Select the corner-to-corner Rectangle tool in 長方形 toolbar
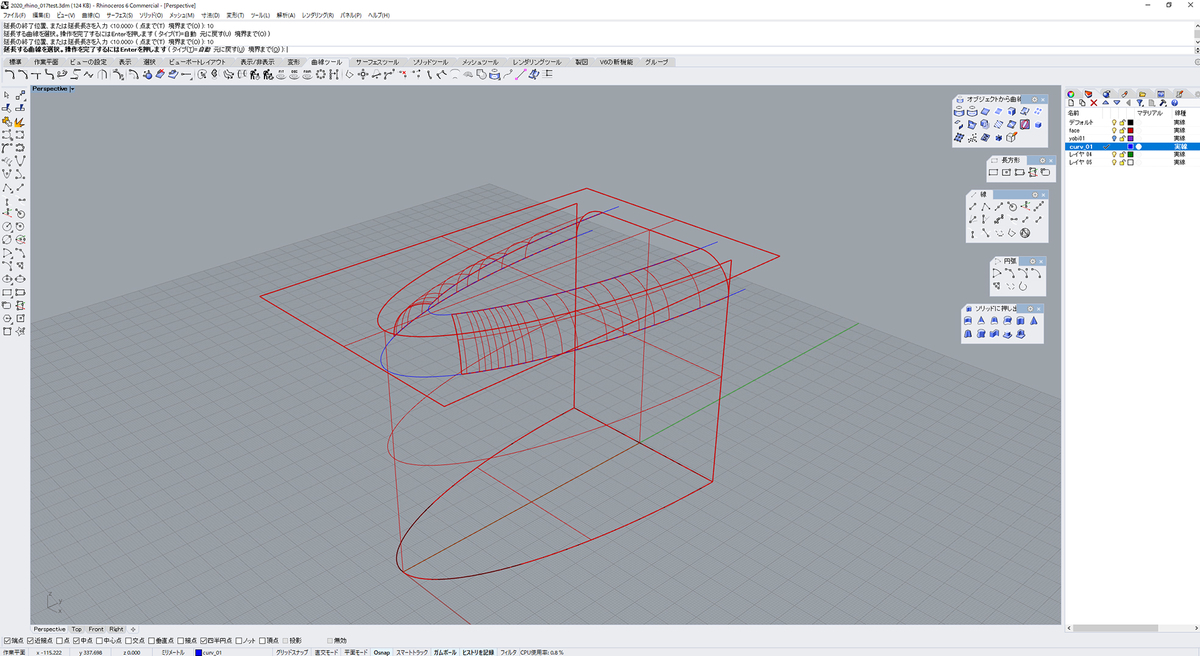Screen dimensions: 1200x656 coord(993,172)
